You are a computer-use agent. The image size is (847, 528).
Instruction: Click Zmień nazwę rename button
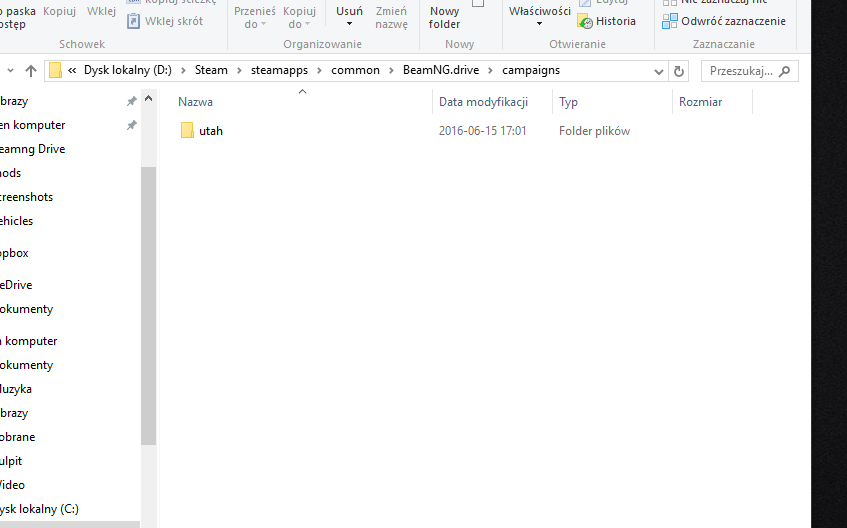point(391,17)
